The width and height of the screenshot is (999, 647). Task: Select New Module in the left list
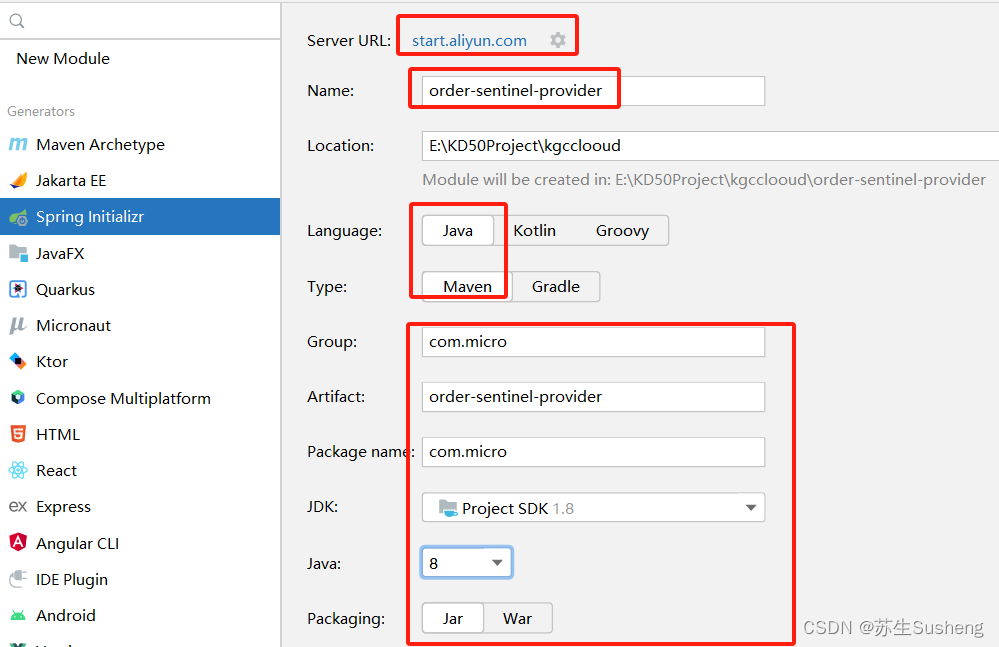[63, 59]
